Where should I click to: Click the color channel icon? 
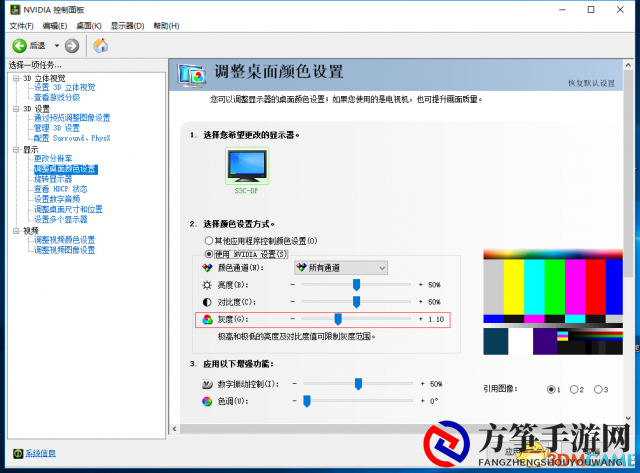pyautogui.click(x=207, y=268)
